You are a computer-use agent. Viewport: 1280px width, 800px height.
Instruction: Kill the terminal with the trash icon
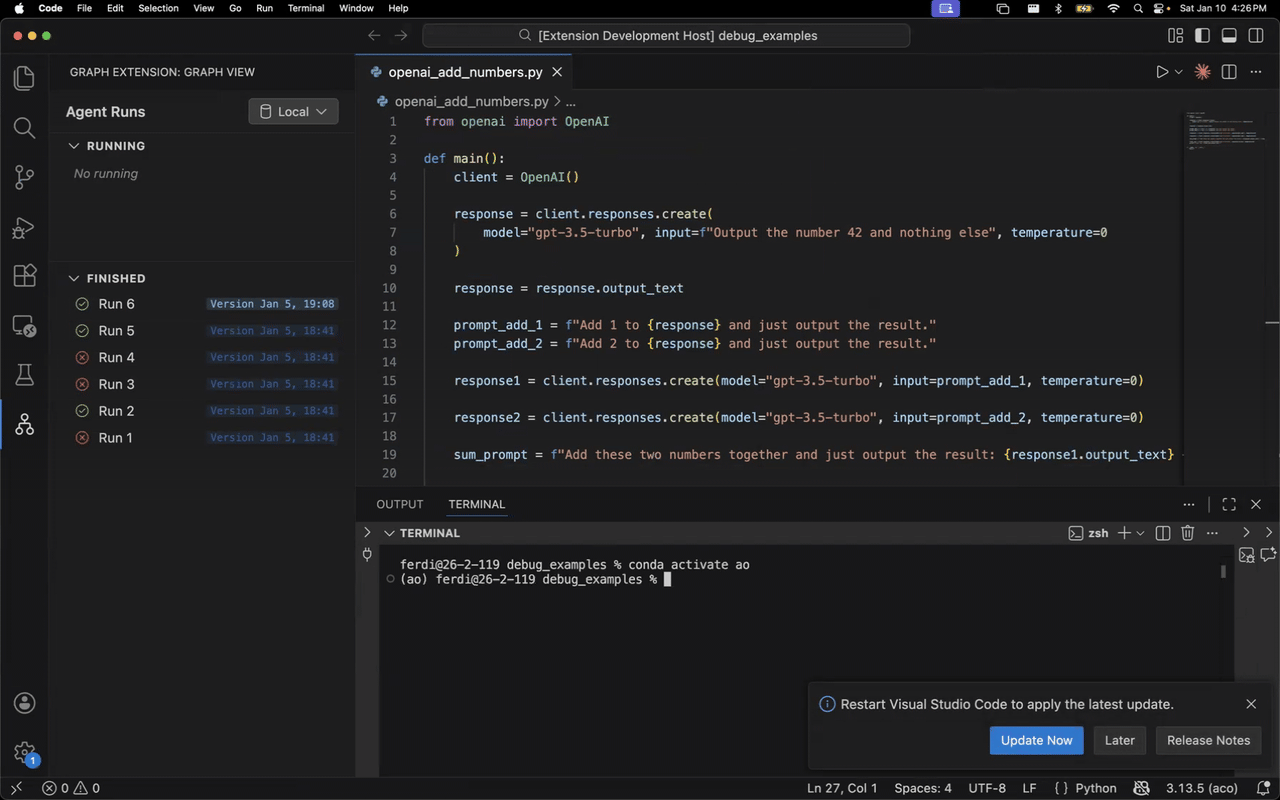click(1187, 533)
